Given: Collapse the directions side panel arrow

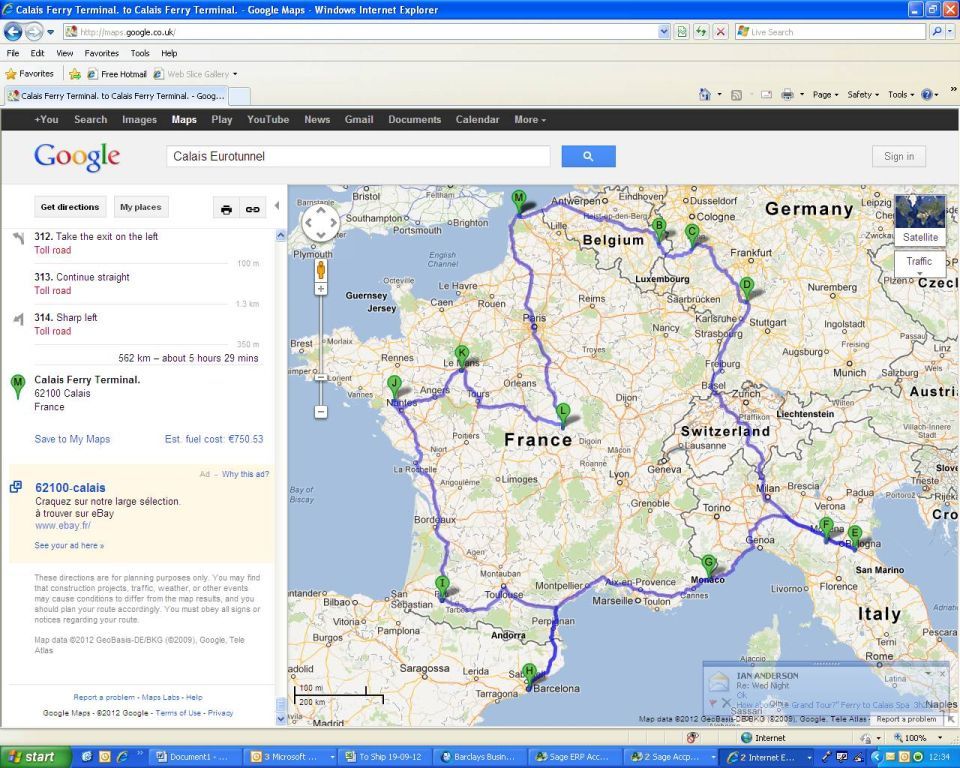Looking at the screenshot, I should point(277,206).
